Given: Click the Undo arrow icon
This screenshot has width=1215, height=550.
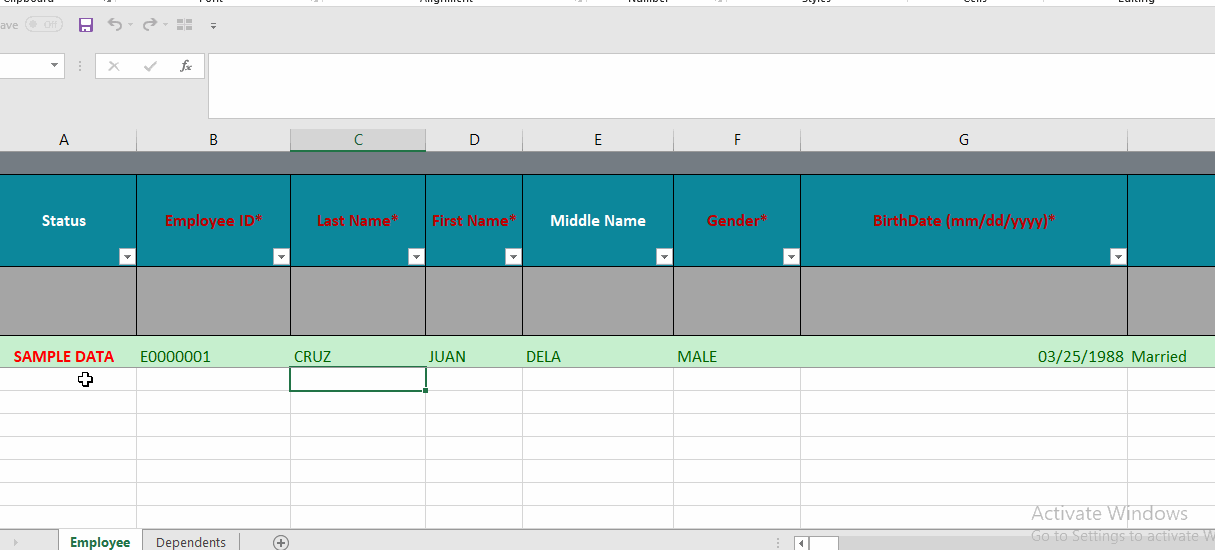Looking at the screenshot, I should point(115,25).
